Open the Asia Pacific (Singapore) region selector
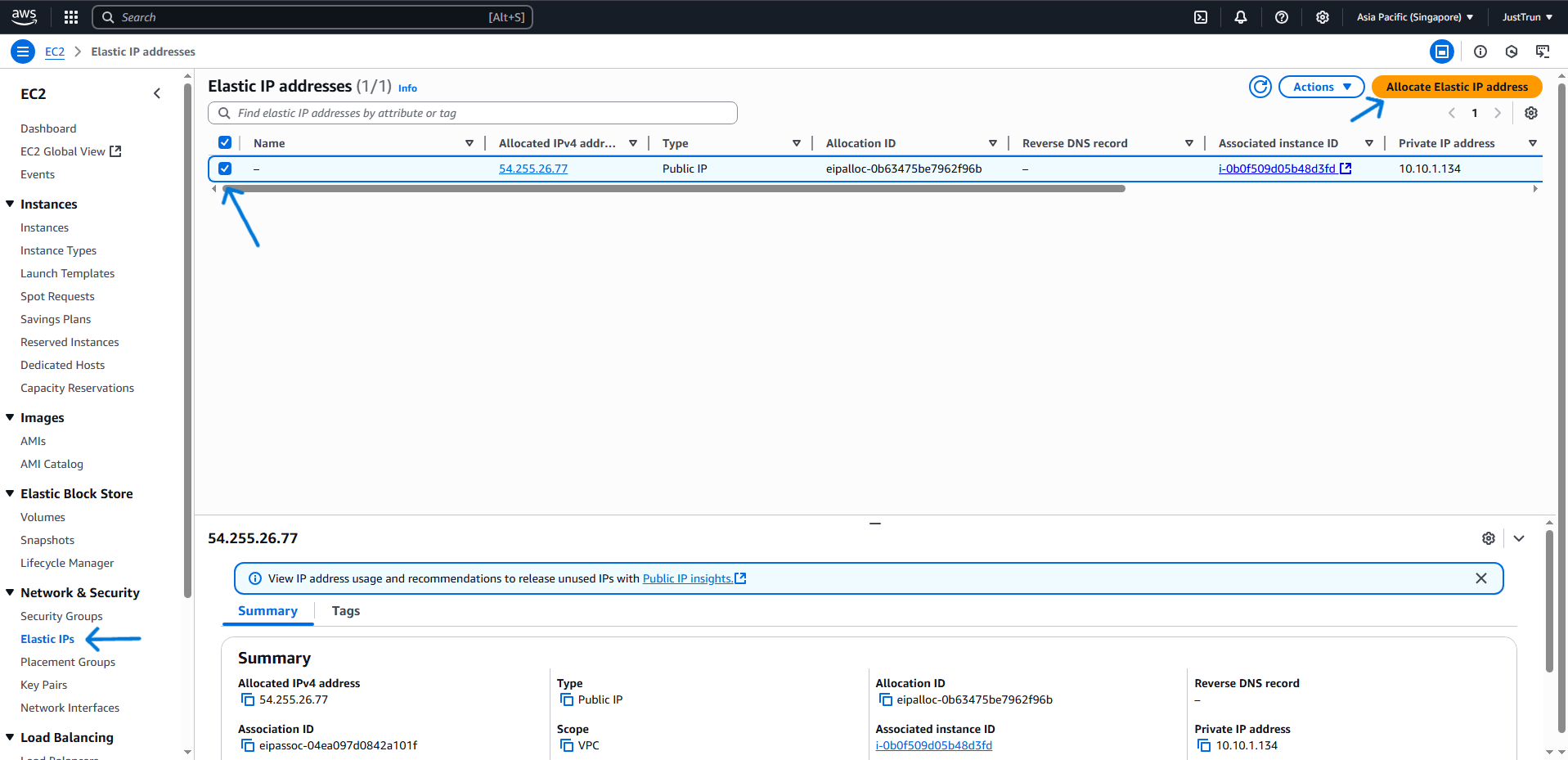The image size is (1568, 760). [1415, 17]
